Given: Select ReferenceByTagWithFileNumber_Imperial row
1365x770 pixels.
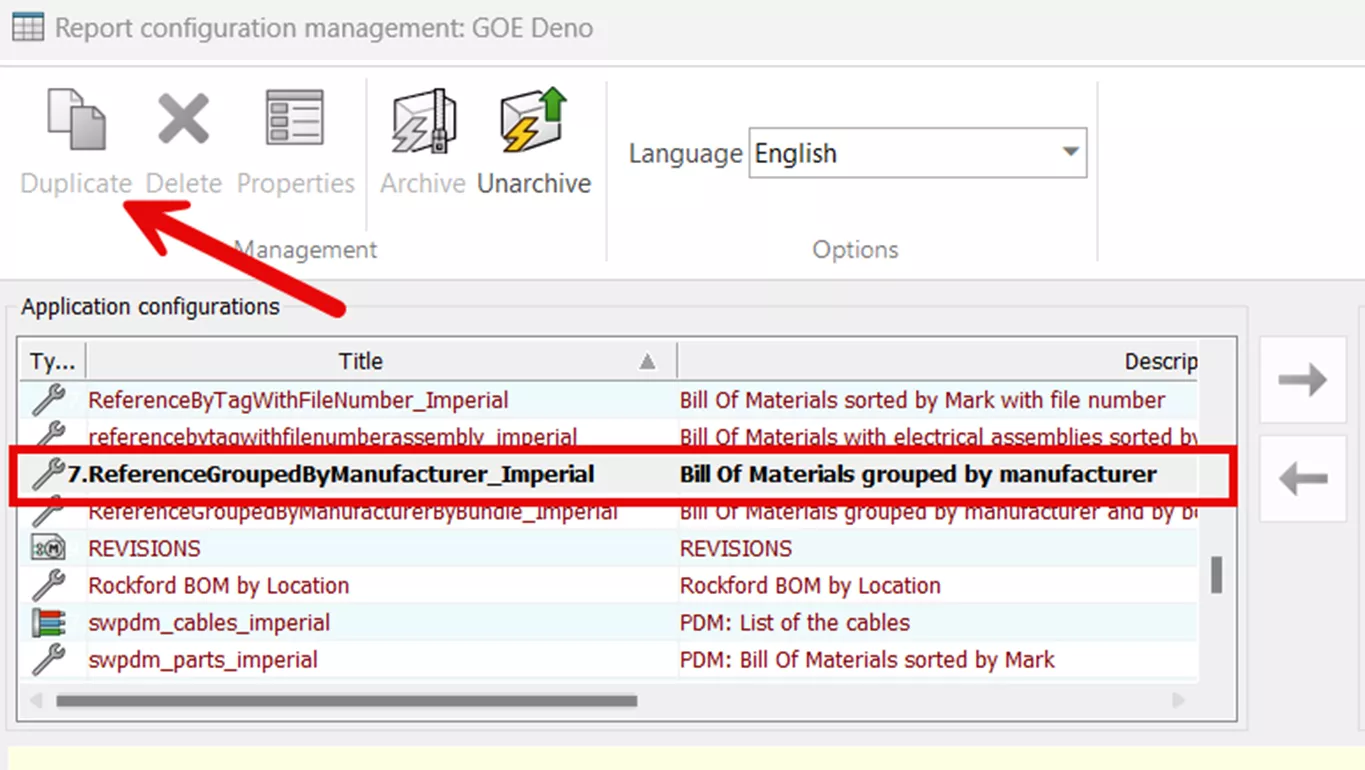Looking at the screenshot, I should click(609, 400).
